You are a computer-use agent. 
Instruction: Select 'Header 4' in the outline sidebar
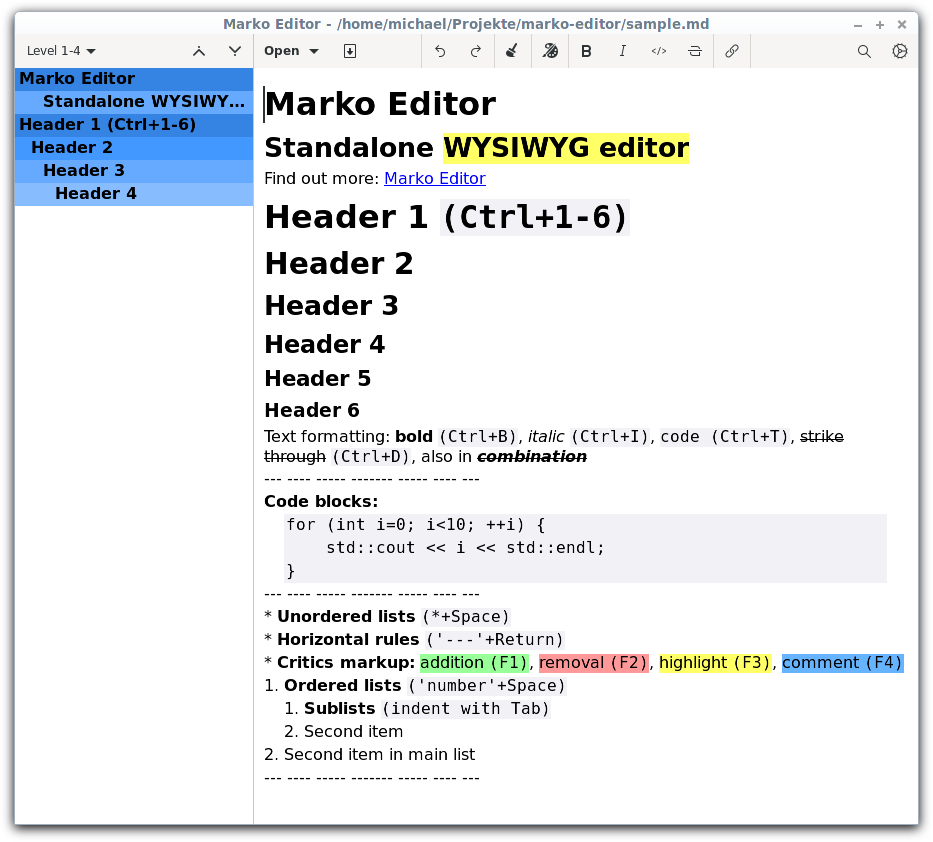coord(134,194)
